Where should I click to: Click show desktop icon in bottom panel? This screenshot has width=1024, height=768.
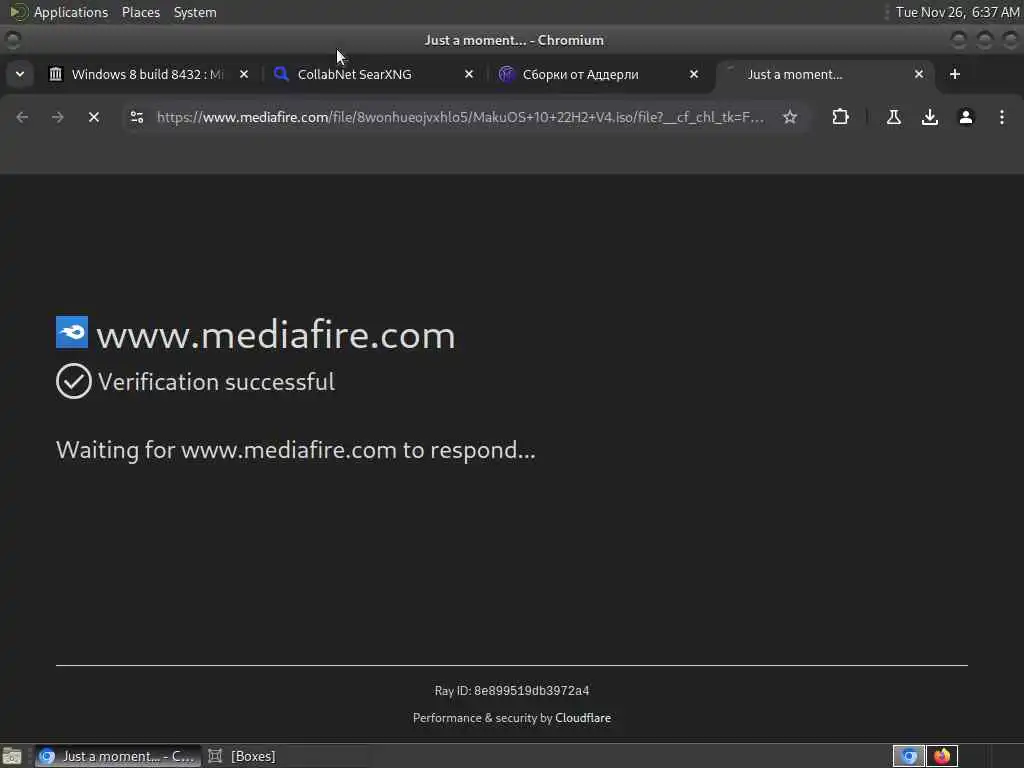coord(12,756)
